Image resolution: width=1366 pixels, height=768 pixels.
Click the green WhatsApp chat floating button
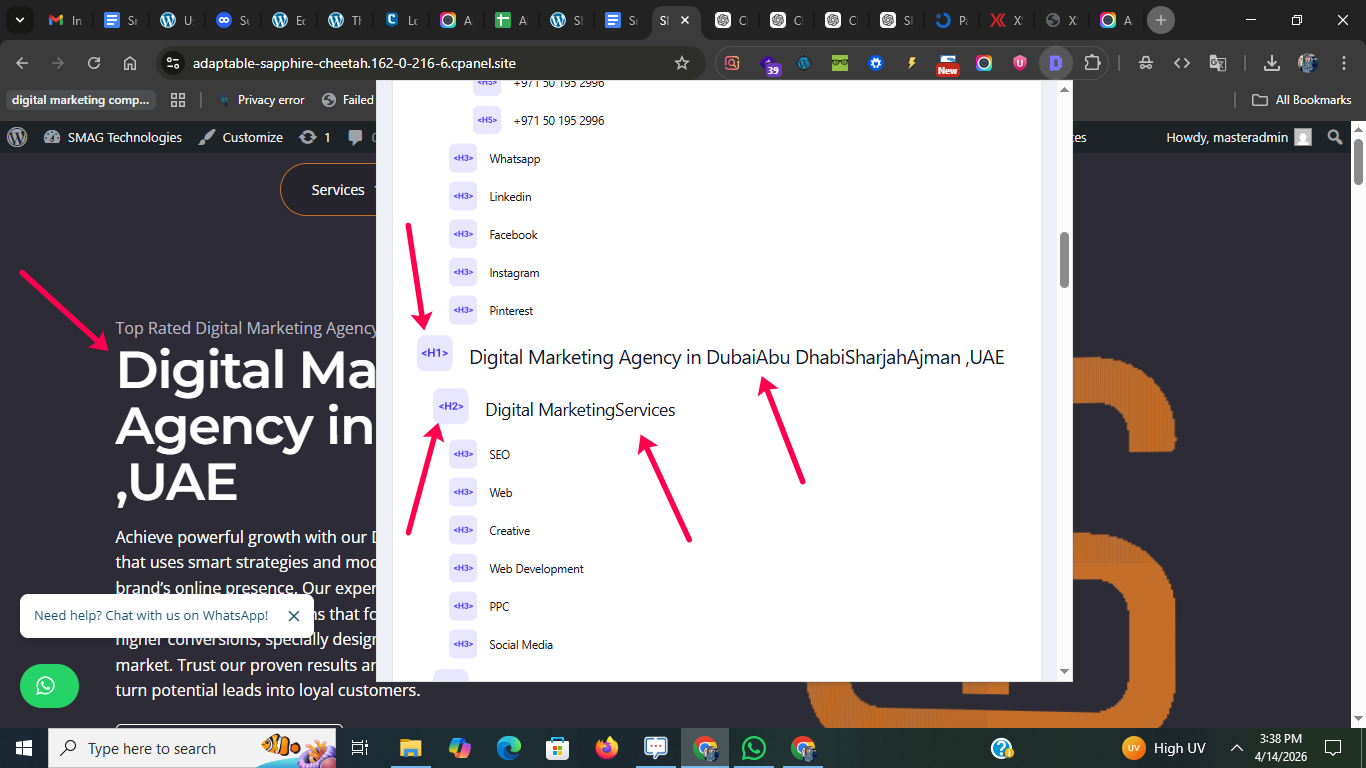48,686
